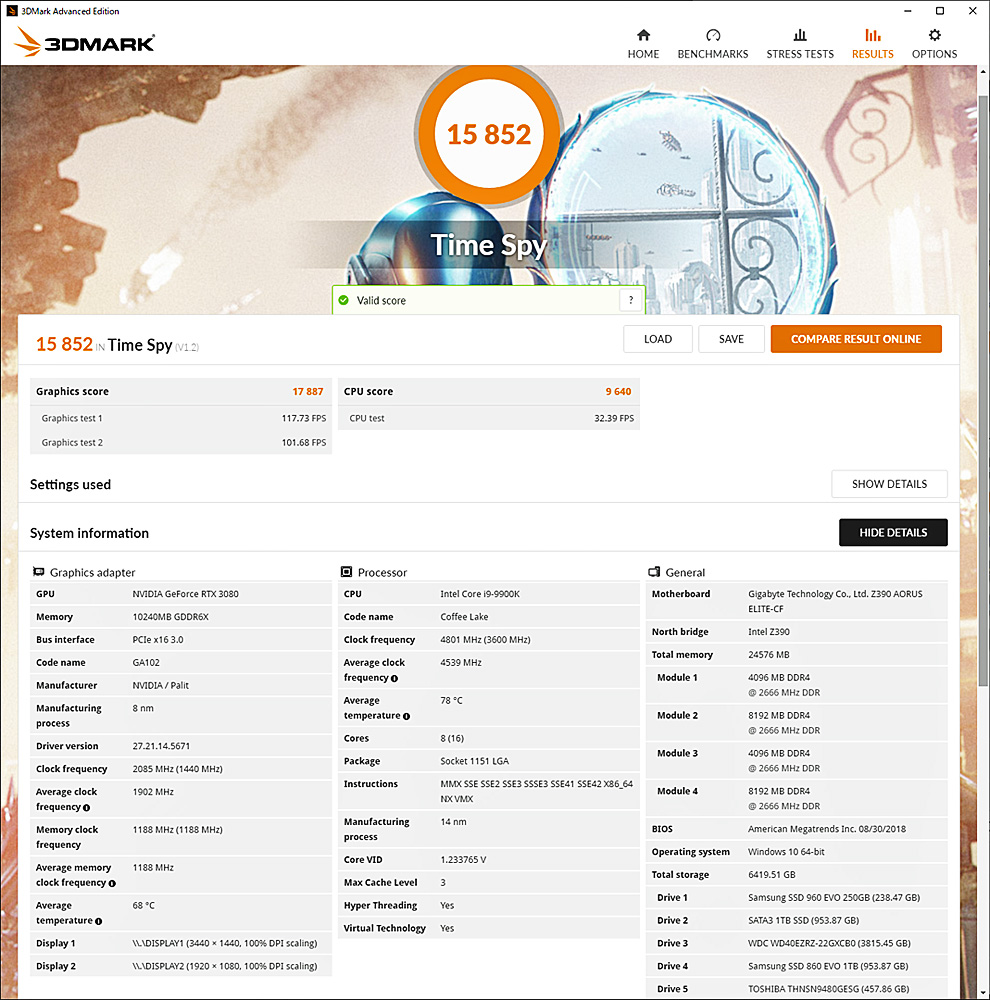Screen dimensions: 990x1000
Task: Click COMPARE RESULT ONLINE button
Action: pos(856,339)
